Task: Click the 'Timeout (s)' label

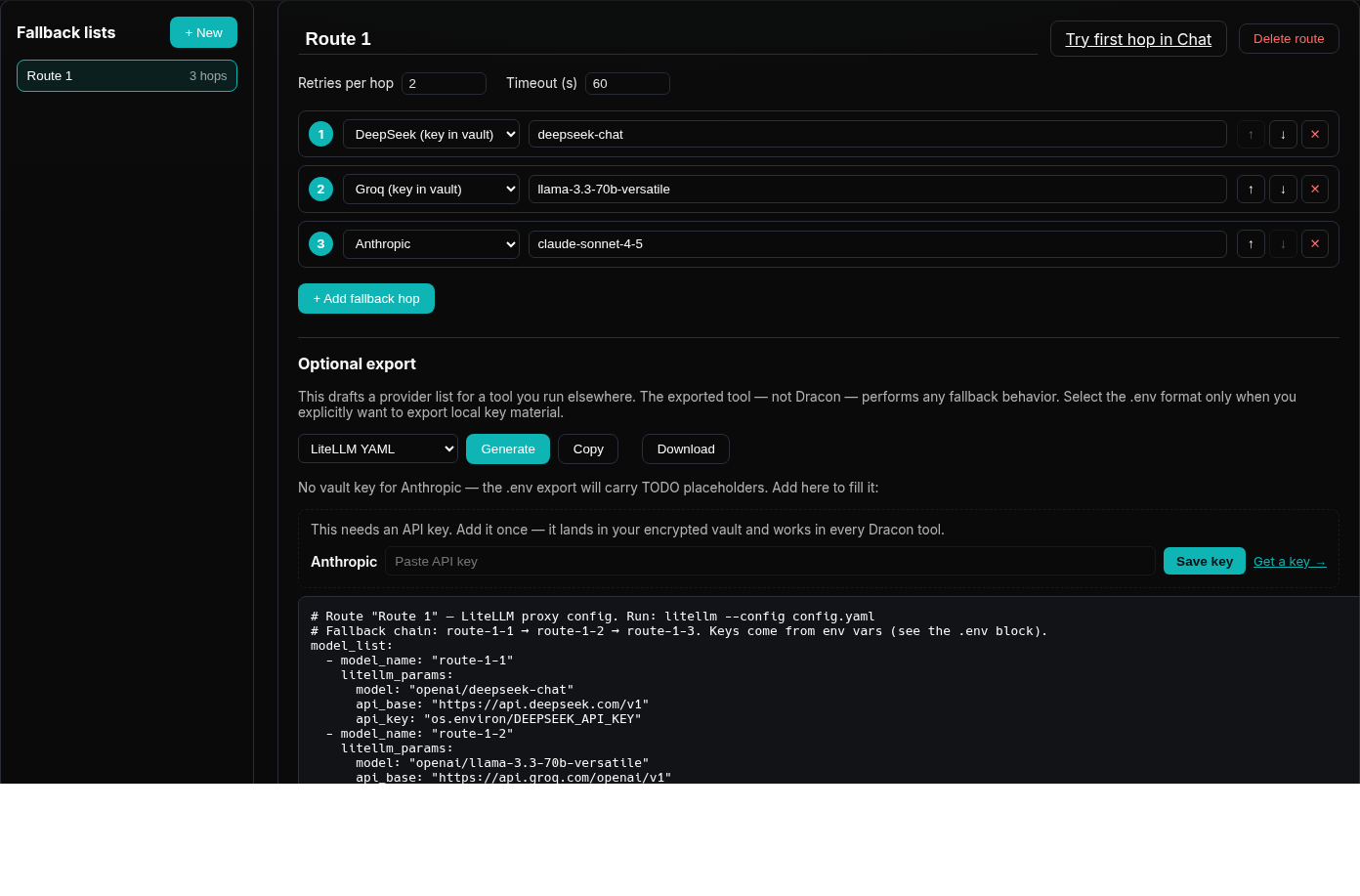Action: (541, 83)
